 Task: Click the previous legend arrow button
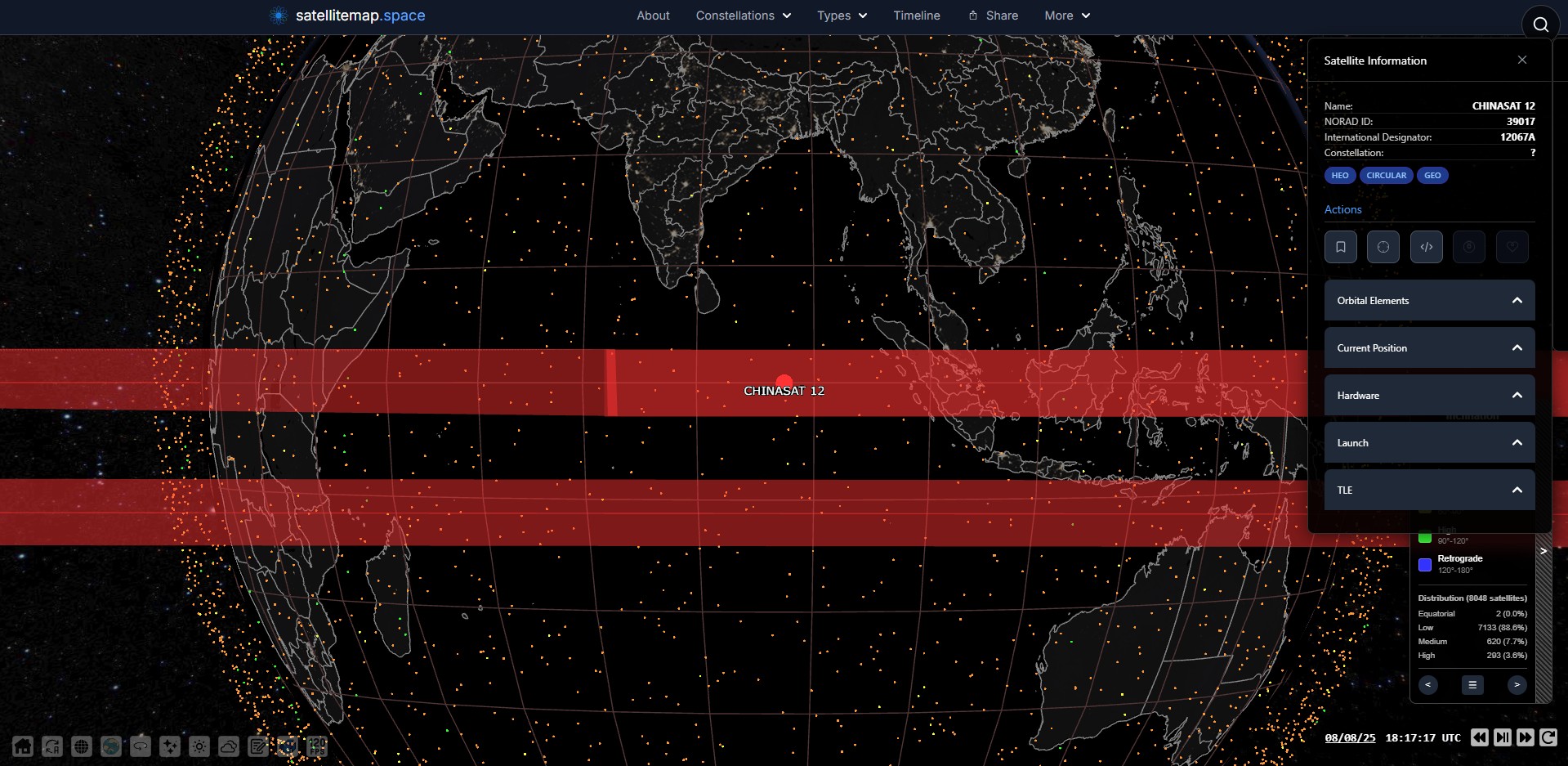point(1427,684)
